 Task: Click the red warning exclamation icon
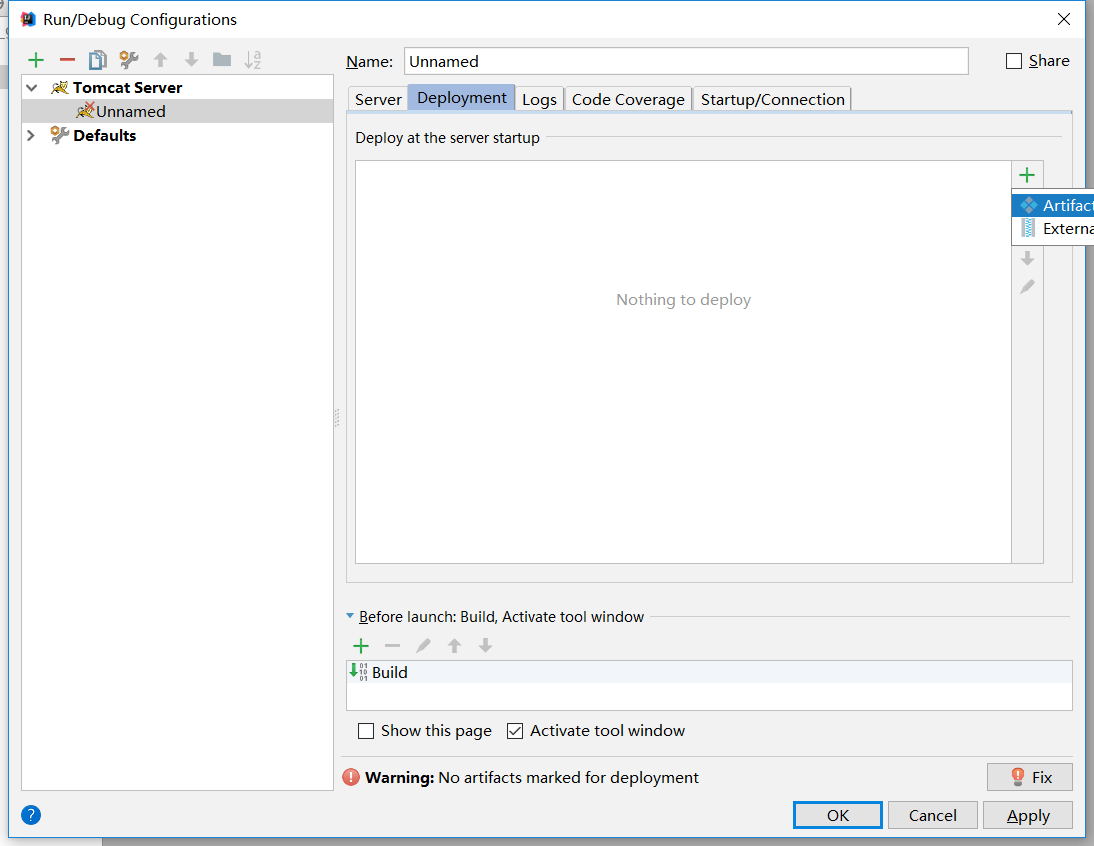[351, 777]
